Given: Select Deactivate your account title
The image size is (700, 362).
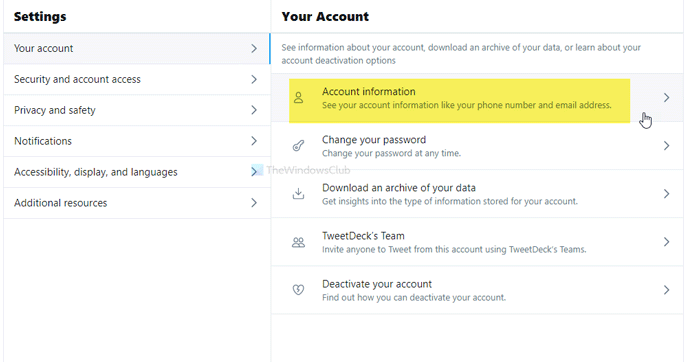Looking at the screenshot, I should 377,284.
